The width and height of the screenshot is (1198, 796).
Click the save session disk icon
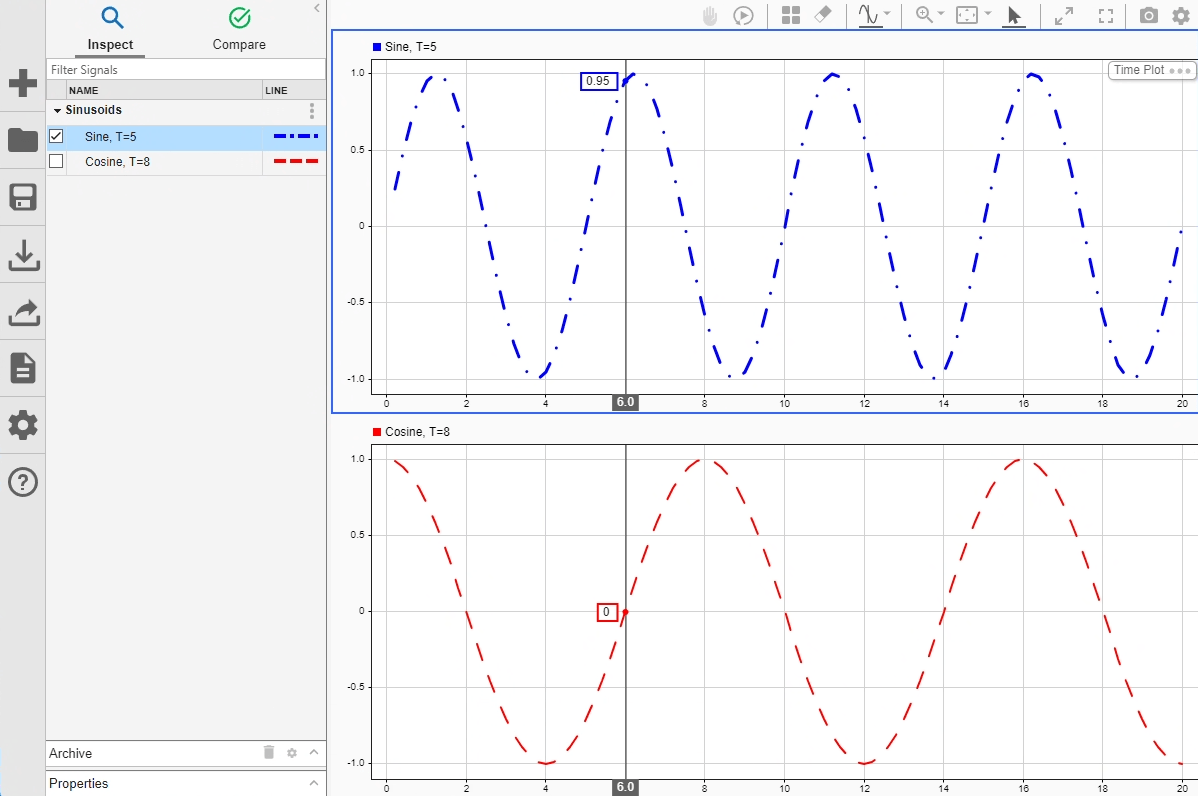point(23,198)
